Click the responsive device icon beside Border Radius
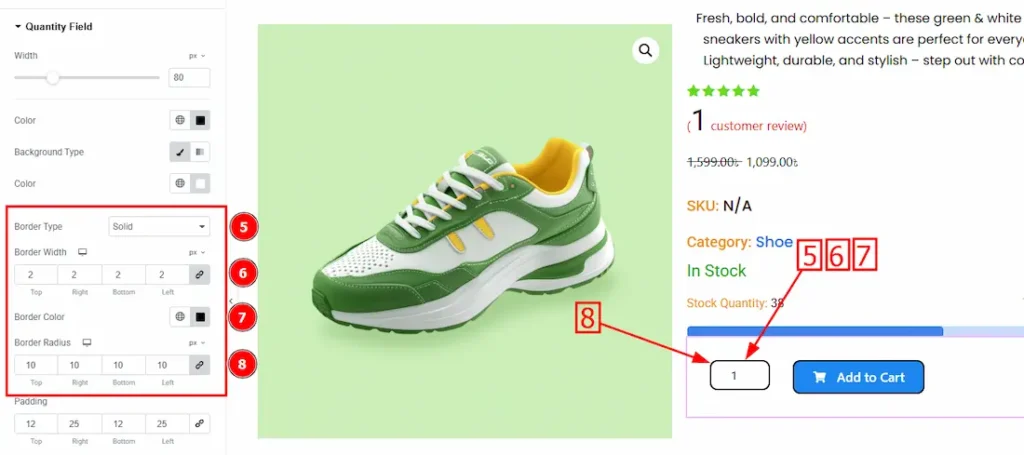The width and height of the screenshot is (1024, 455). pyautogui.click(x=87, y=342)
